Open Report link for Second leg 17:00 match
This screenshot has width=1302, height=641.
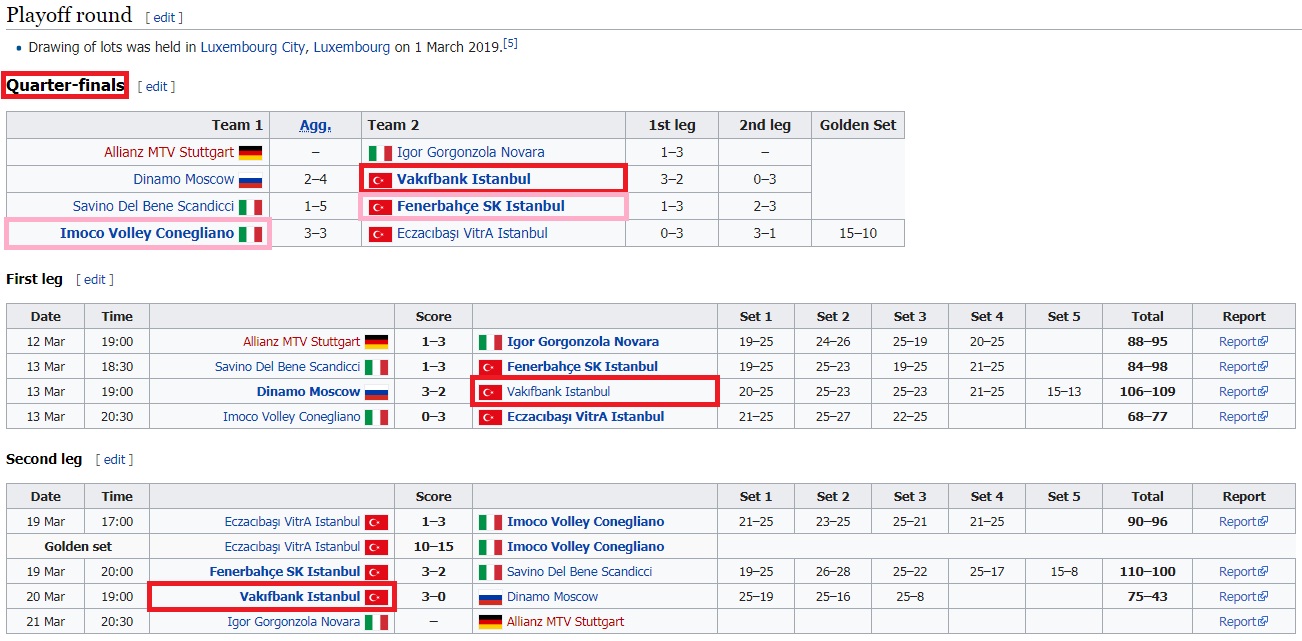click(x=1243, y=522)
